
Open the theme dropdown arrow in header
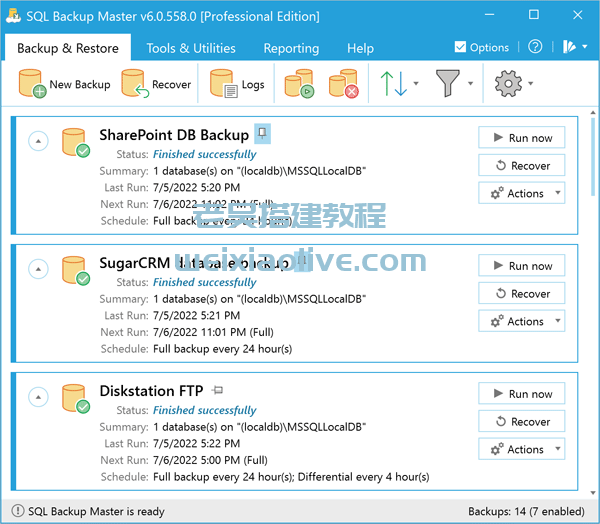(x=585, y=47)
